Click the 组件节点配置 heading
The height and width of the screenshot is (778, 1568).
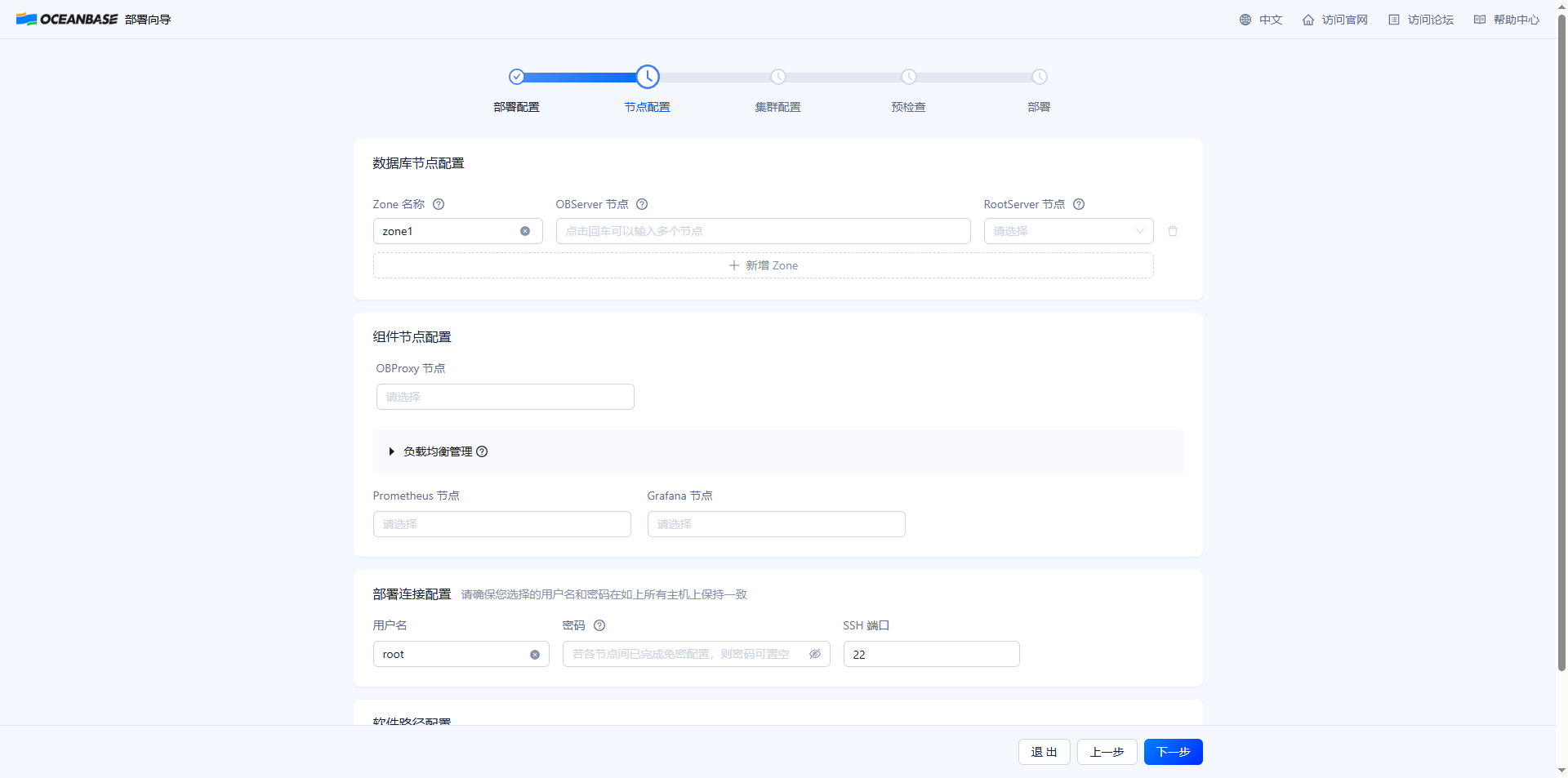[x=412, y=337]
